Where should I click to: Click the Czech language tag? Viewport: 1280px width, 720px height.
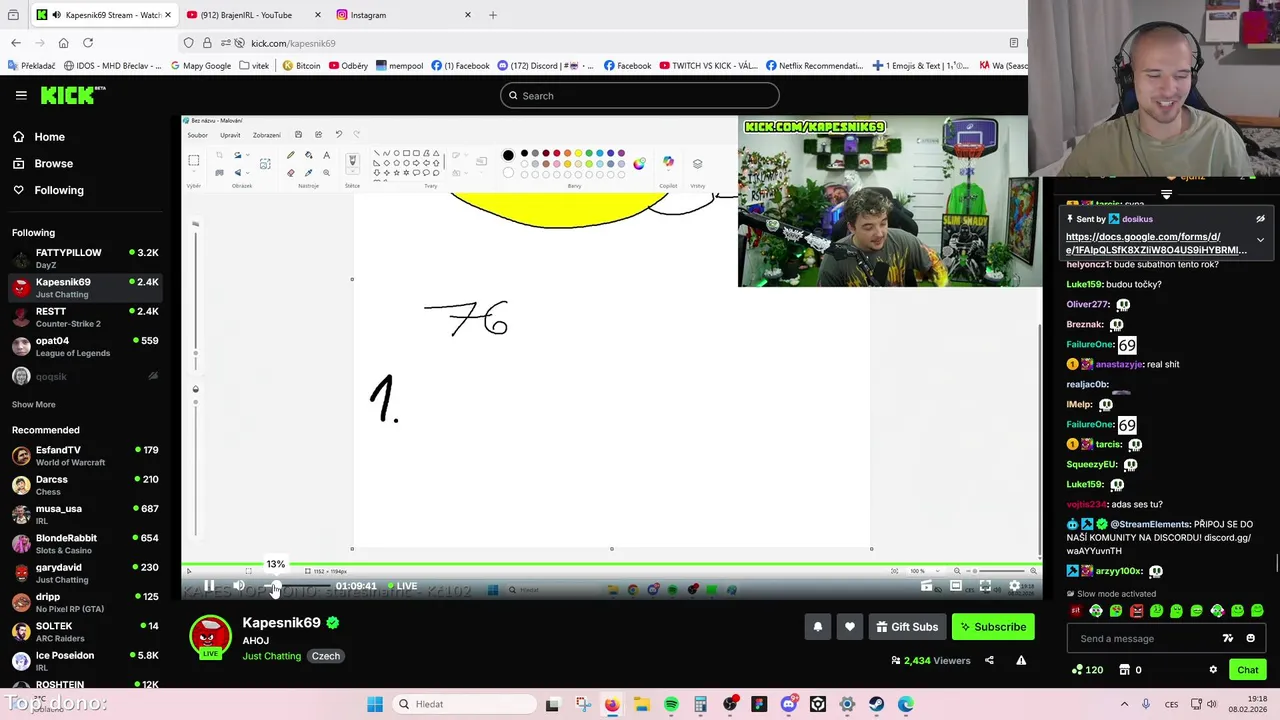(x=326, y=656)
